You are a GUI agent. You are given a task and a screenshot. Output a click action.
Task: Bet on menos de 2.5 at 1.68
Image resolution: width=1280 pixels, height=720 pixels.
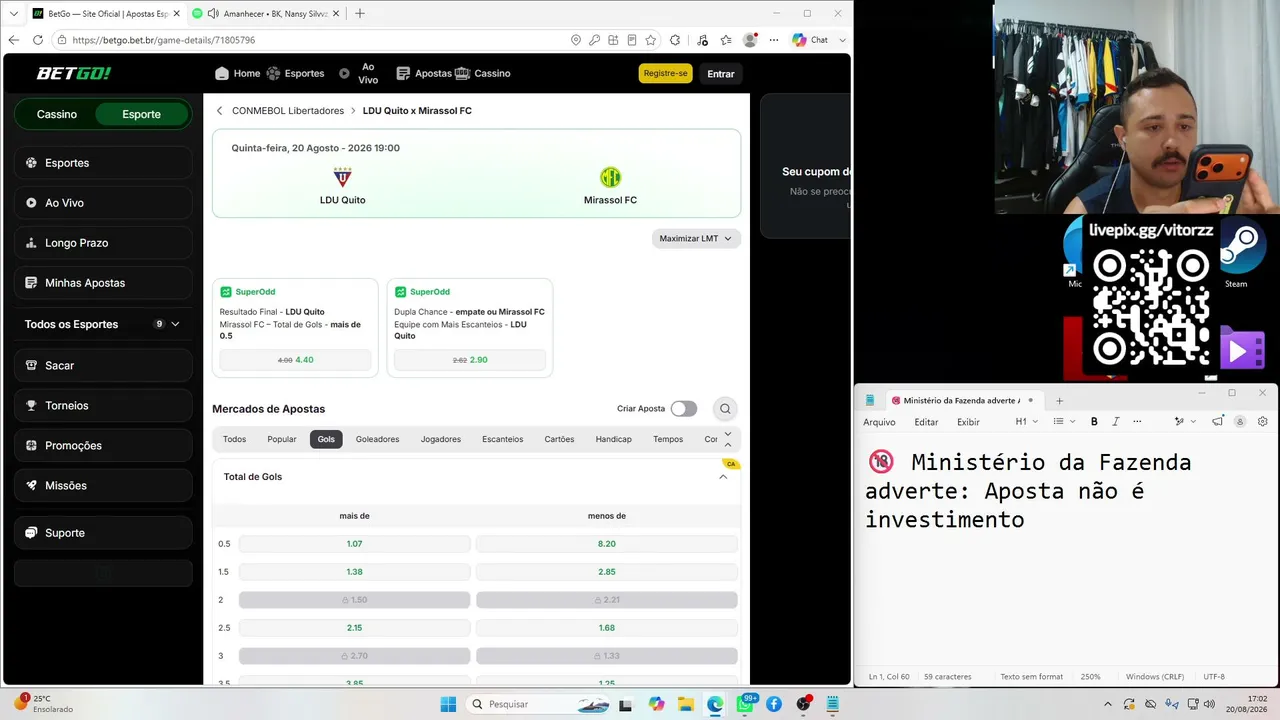606,628
